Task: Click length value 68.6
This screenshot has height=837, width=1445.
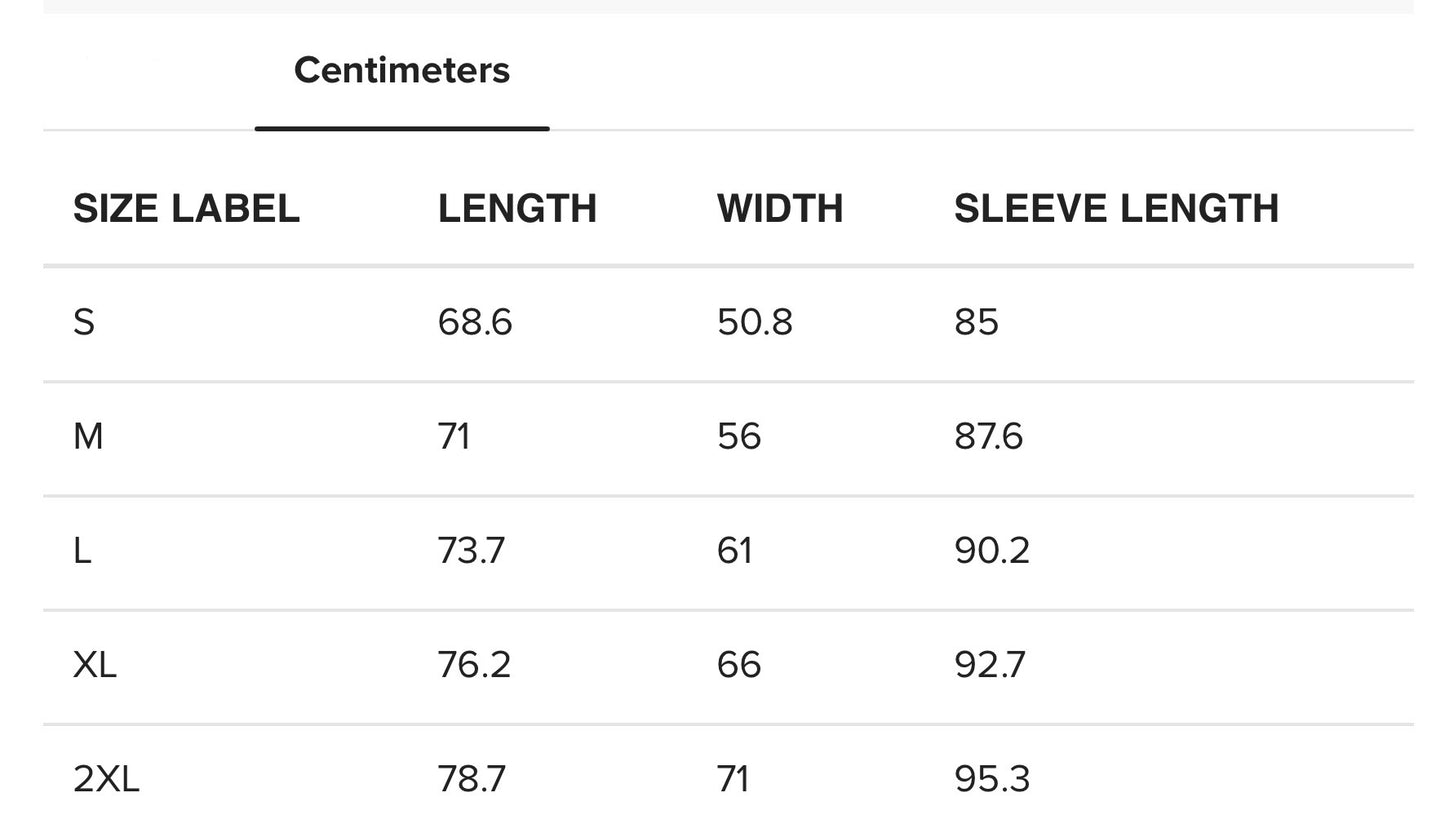Action: click(475, 323)
